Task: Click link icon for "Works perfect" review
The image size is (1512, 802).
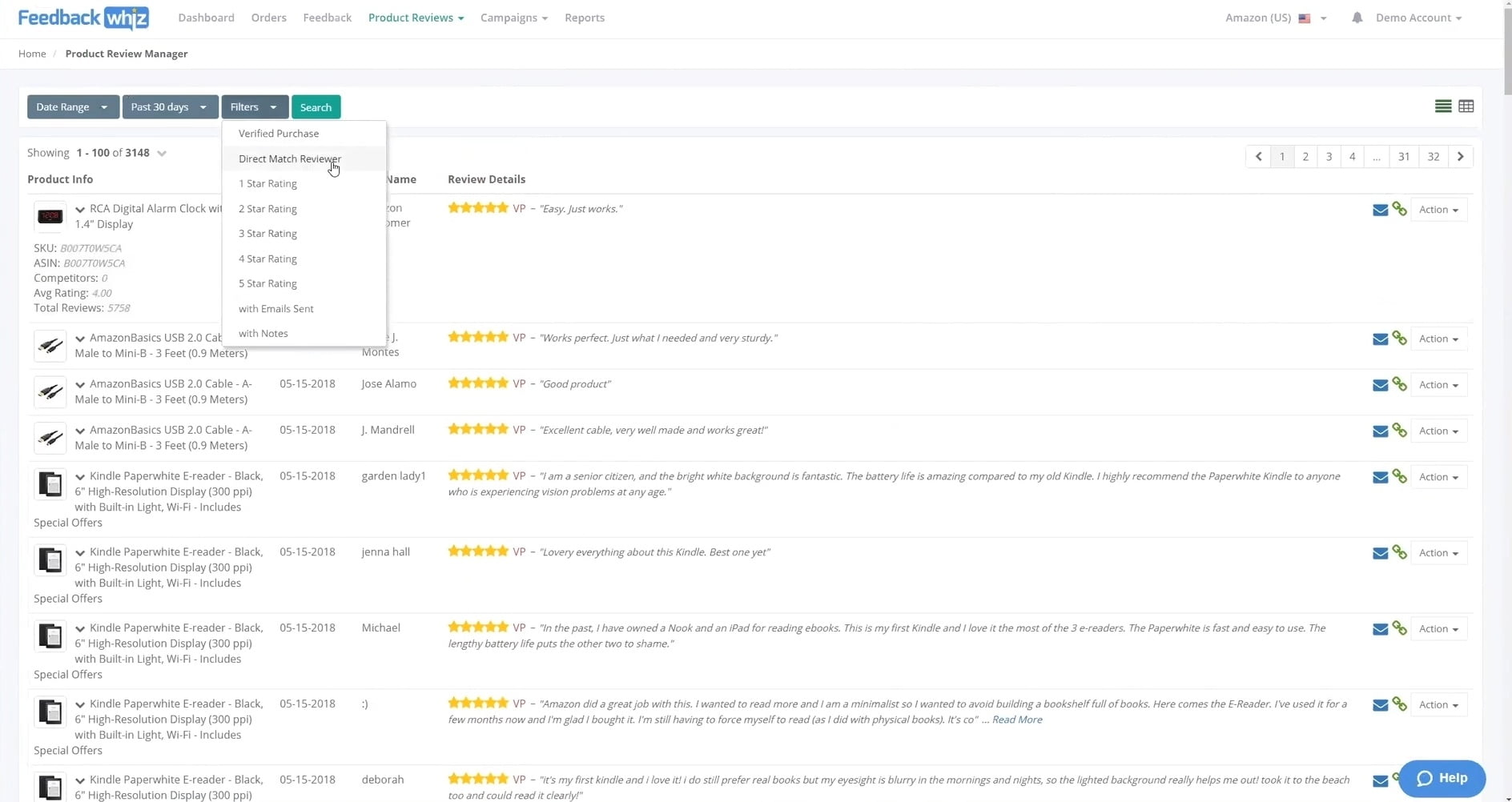Action: pyautogui.click(x=1400, y=339)
